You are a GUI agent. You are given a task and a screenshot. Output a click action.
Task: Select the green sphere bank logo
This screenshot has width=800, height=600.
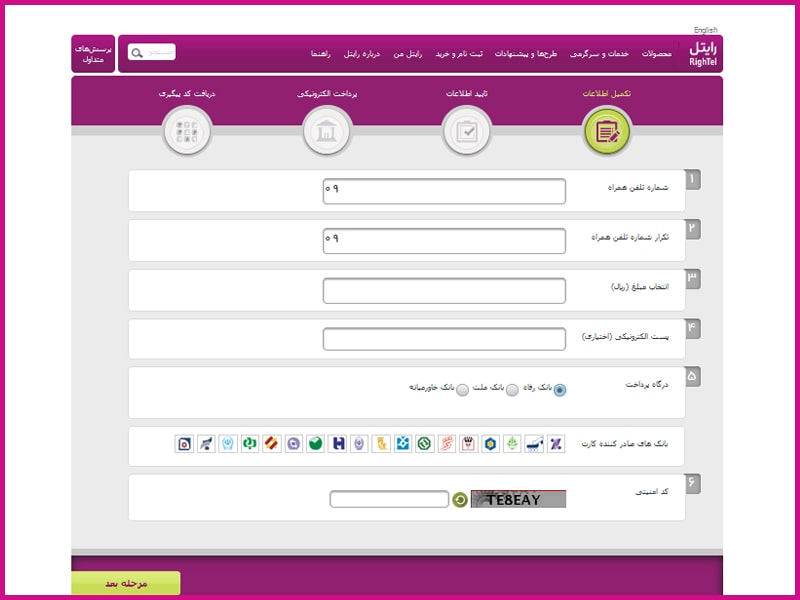316,443
